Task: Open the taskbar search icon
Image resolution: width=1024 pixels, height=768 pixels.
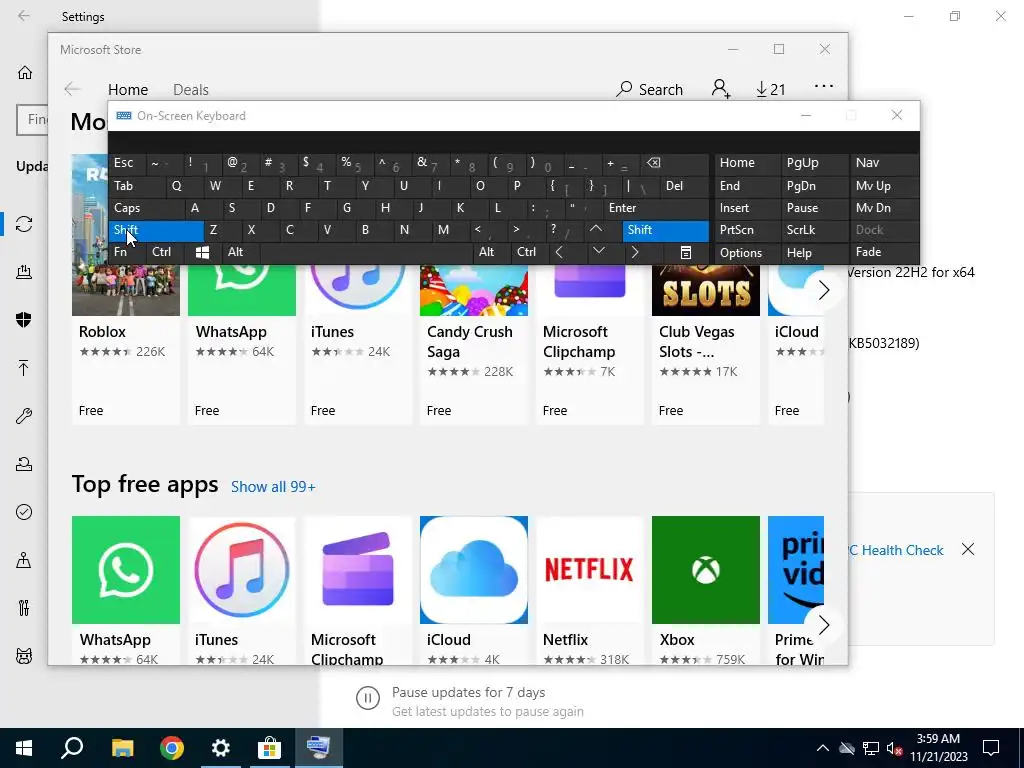Action: (72, 748)
